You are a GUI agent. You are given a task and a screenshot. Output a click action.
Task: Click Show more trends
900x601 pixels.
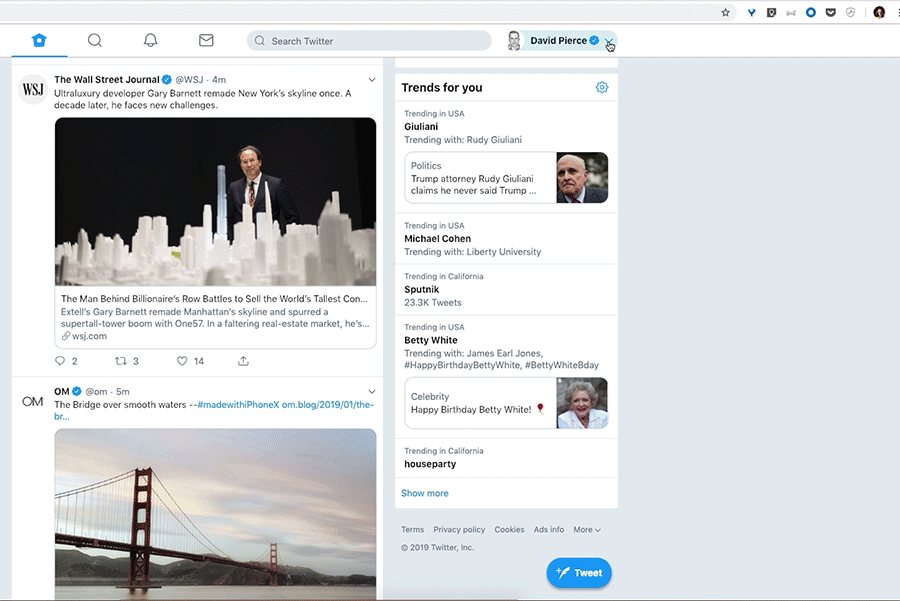[425, 493]
